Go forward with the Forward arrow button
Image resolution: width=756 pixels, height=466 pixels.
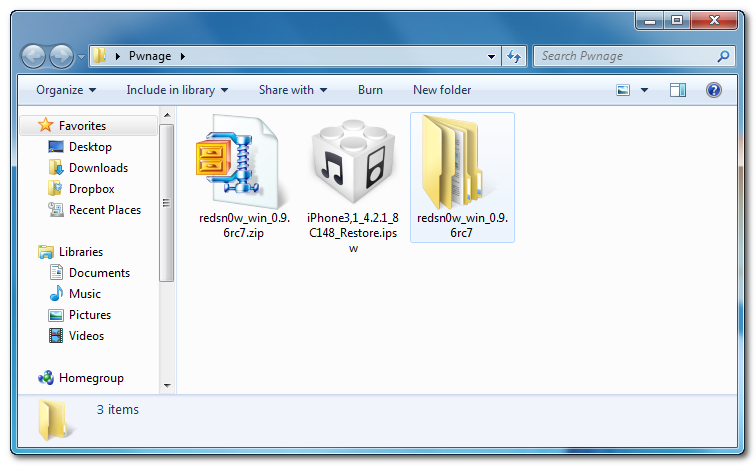pyautogui.click(x=61, y=56)
